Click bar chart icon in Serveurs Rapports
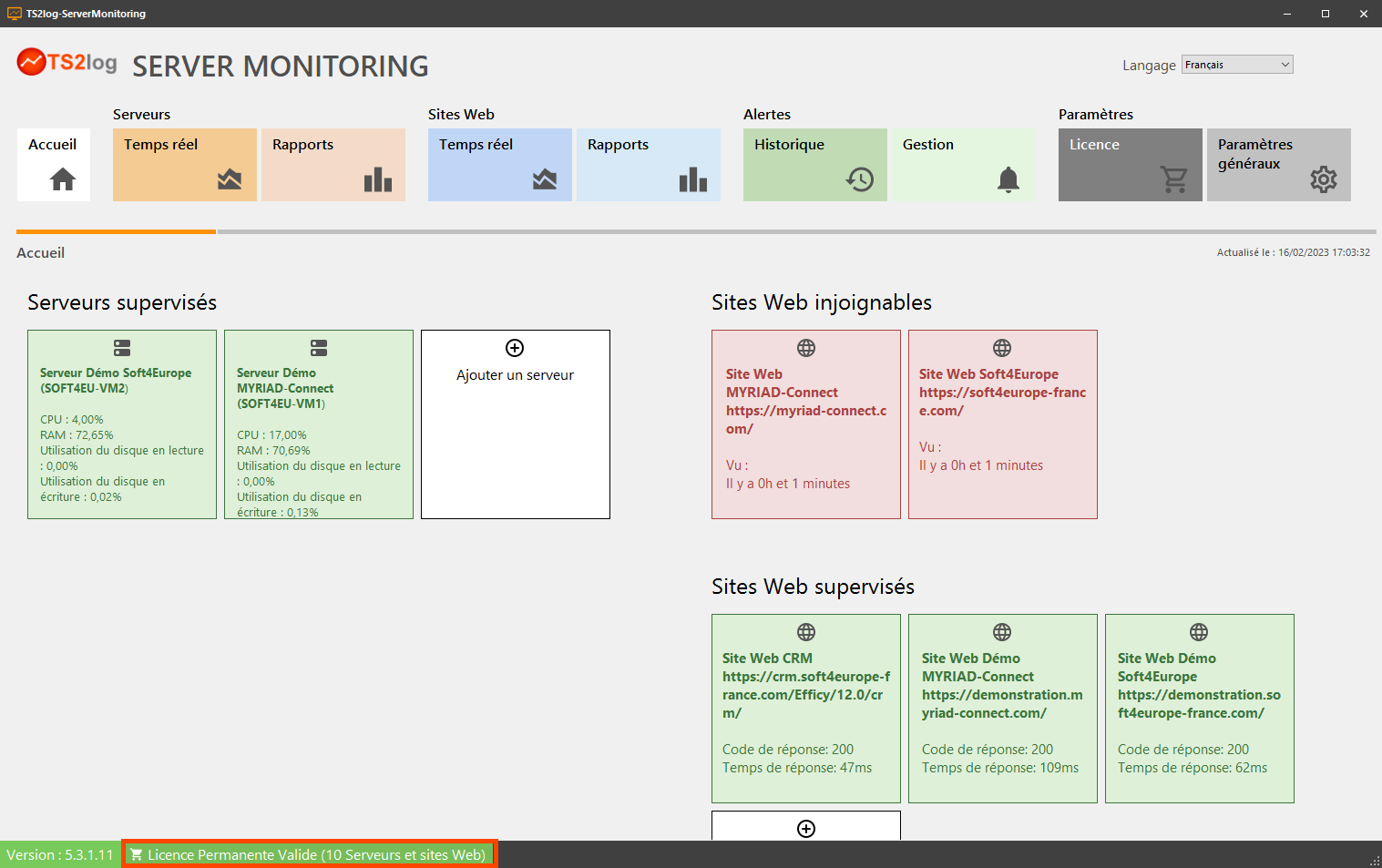 pos(378,179)
